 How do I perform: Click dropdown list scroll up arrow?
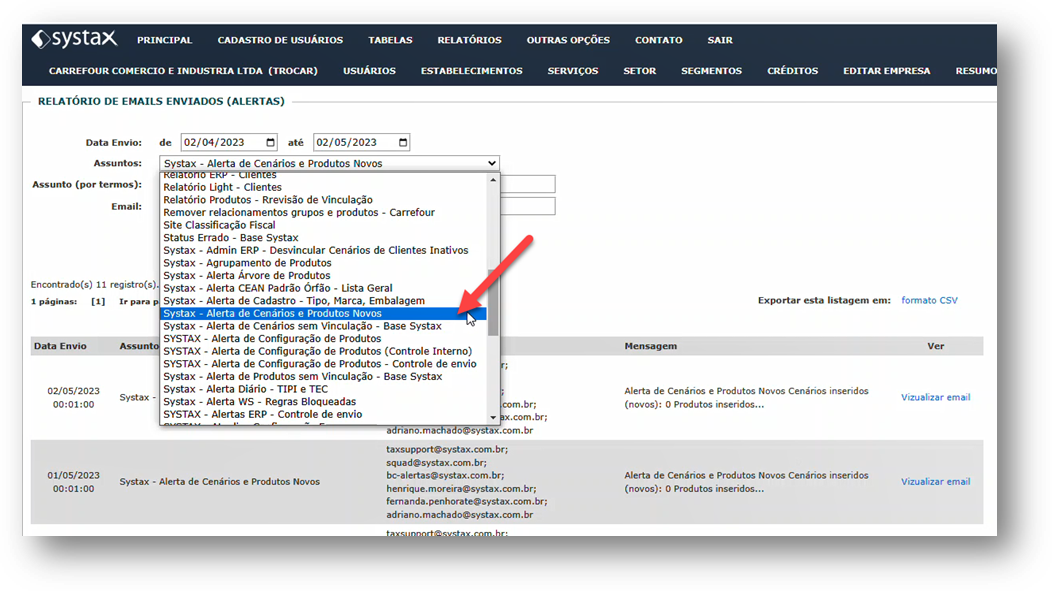pyautogui.click(x=493, y=180)
